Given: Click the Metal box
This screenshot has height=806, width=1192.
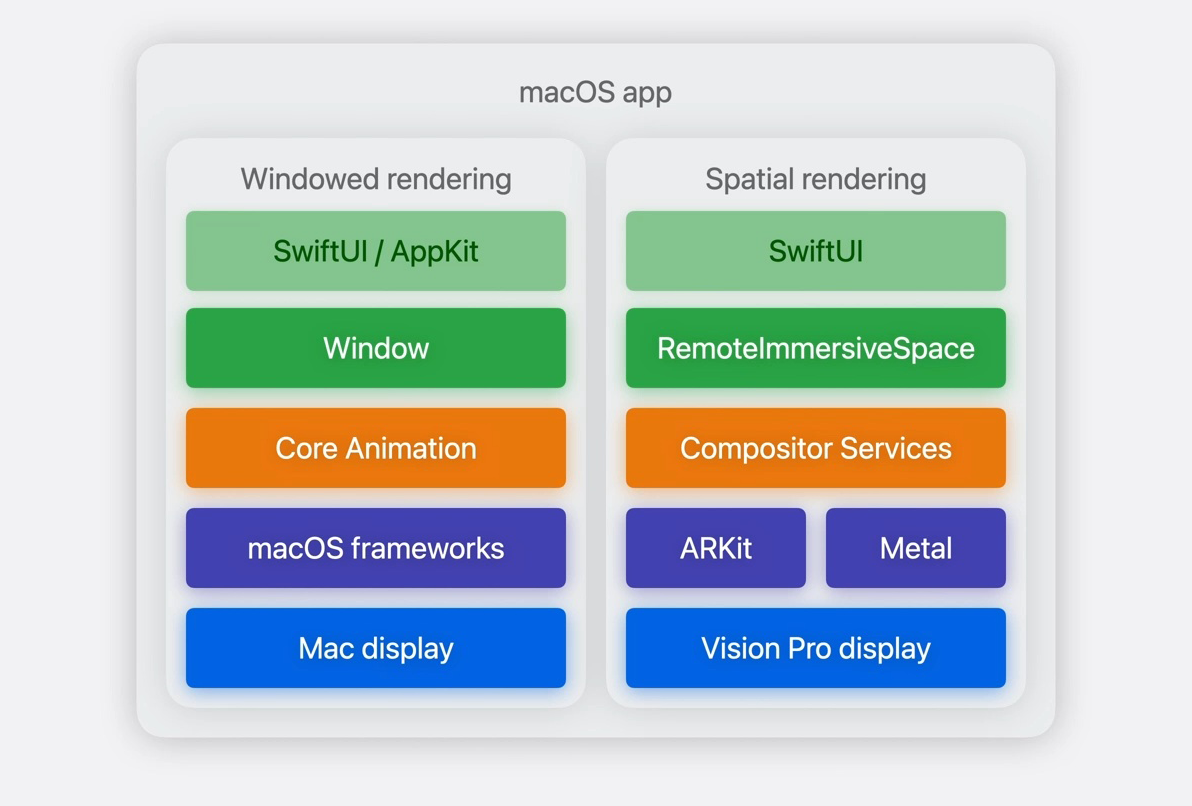Looking at the screenshot, I should (916, 547).
